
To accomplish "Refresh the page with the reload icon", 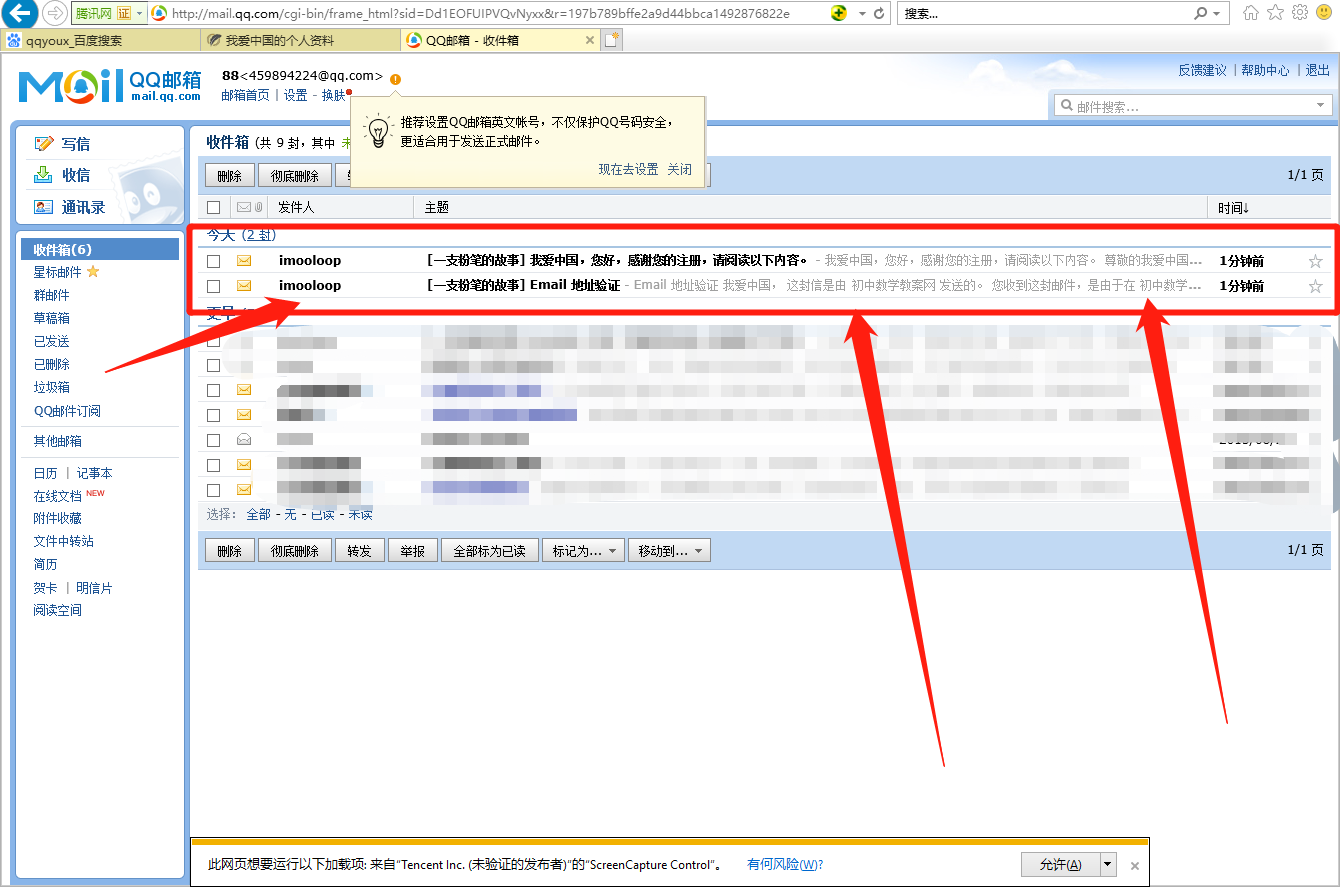I will [x=879, y=14].
